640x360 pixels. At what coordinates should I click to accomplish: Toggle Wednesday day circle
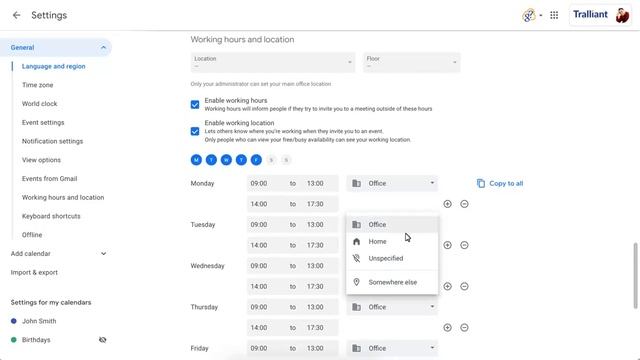coord(226,160)
